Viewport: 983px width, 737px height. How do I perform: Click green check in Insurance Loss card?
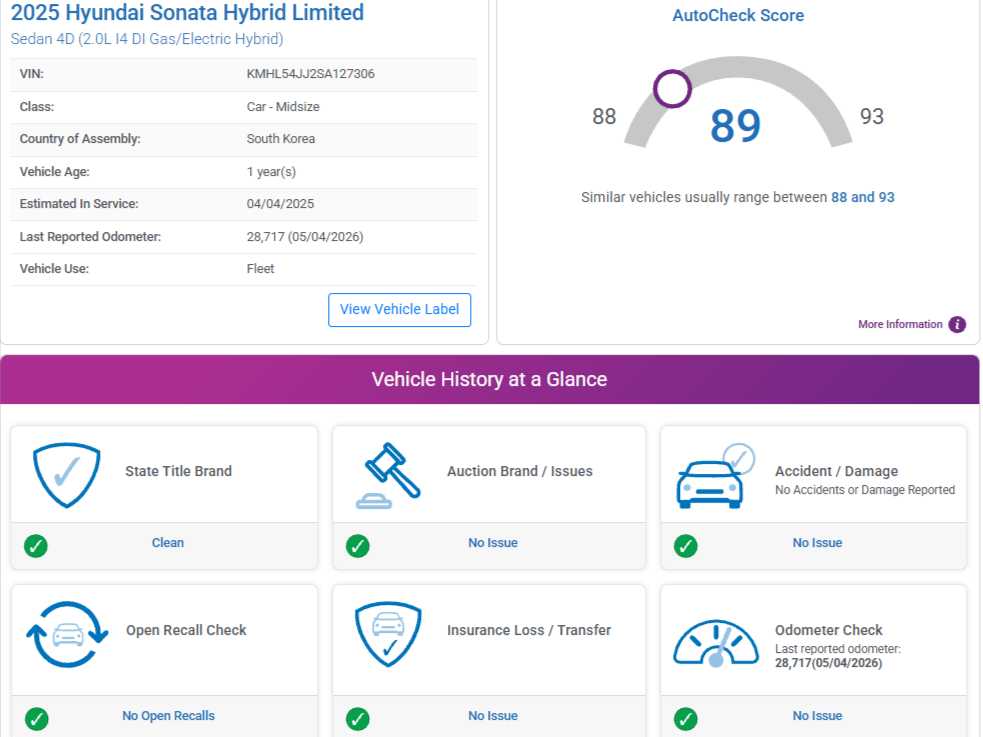357,719
